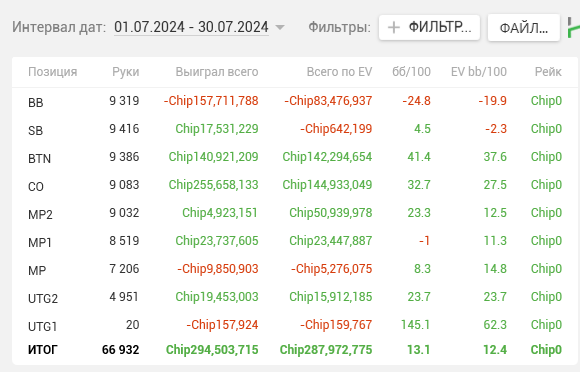
Task: Click the ФИЛЬТР... button
Action: pos(429,27)
